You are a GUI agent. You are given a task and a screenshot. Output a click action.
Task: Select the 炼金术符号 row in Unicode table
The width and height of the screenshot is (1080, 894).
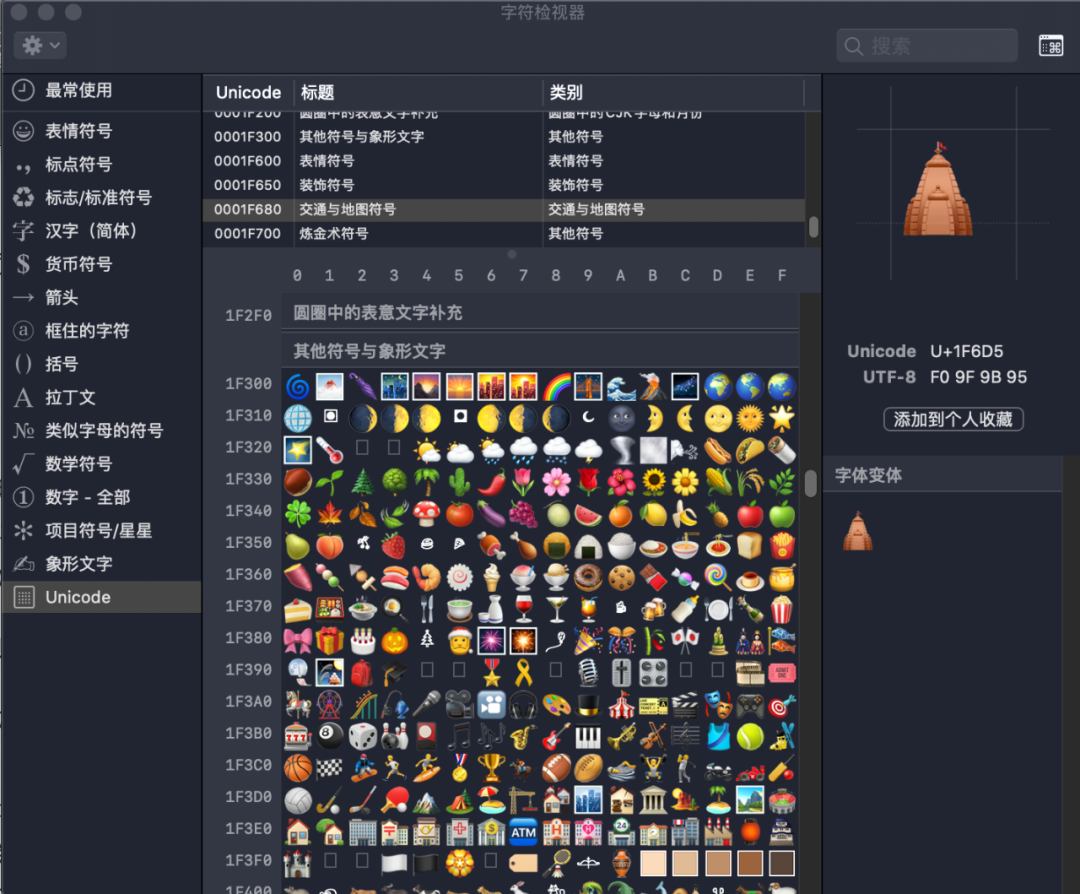coord(400,234)
